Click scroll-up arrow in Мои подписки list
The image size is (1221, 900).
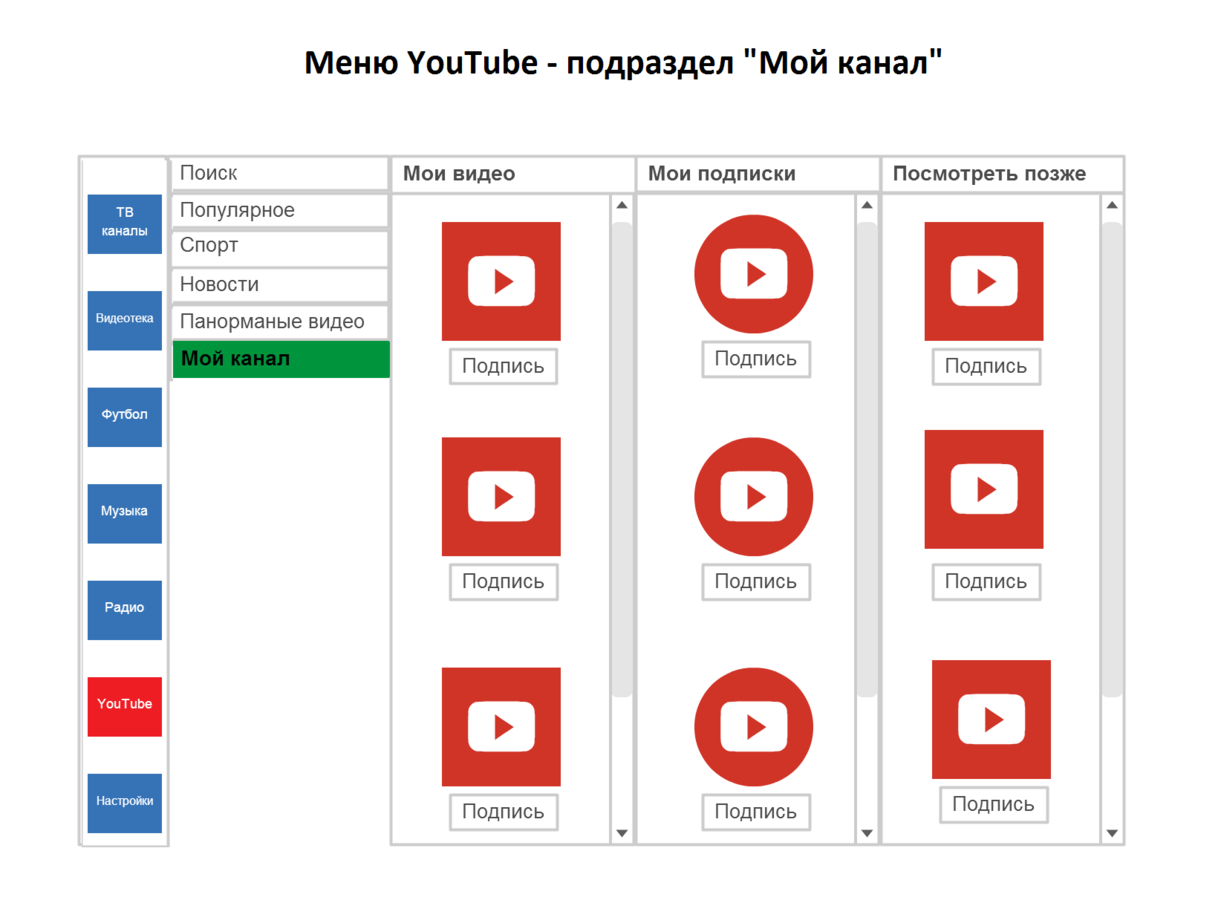click(x=867, y=206)
